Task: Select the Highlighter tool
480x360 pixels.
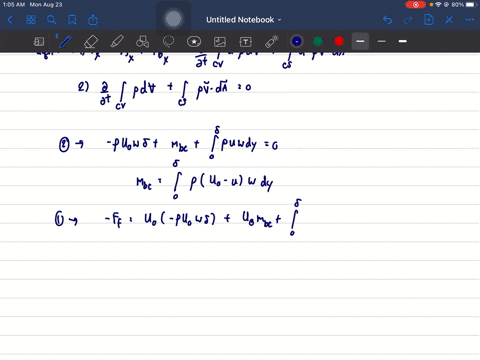Action: pyautogui.click(x=117, y=42)
